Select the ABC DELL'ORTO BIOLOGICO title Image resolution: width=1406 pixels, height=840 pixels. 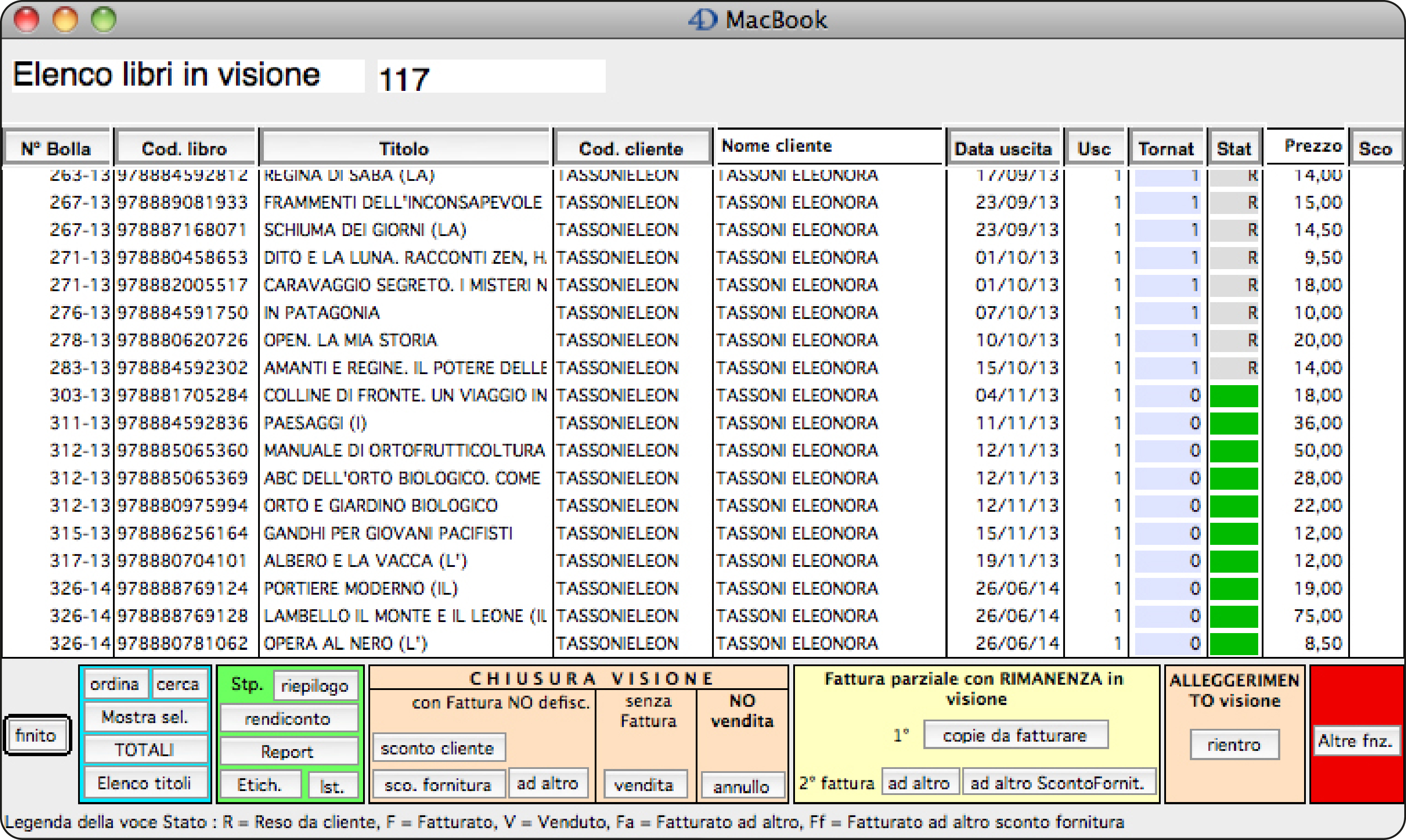pos(402,478)
